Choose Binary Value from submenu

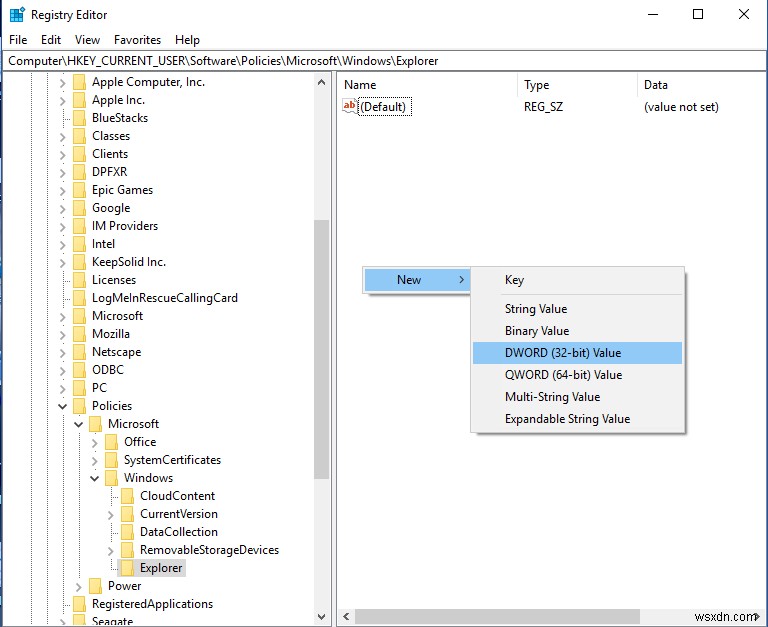[x=577, y=331]
